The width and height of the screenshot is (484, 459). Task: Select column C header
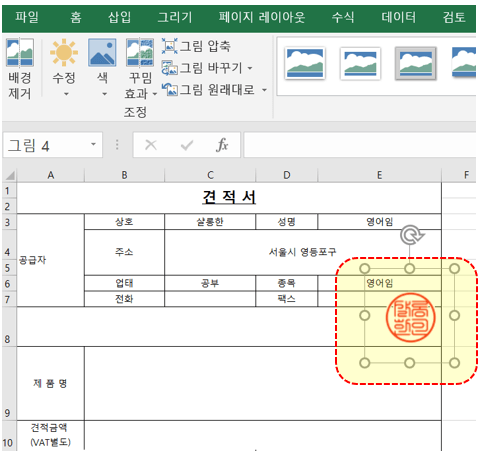pos(210,175)
